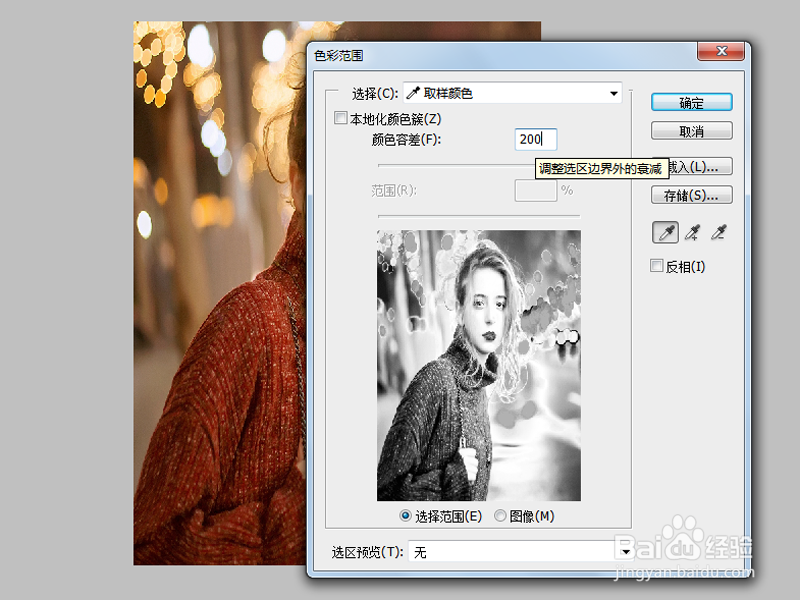The image size is (800, 600).
Task: Switch preview to 图像 radio button
Action: coord(500,516)
